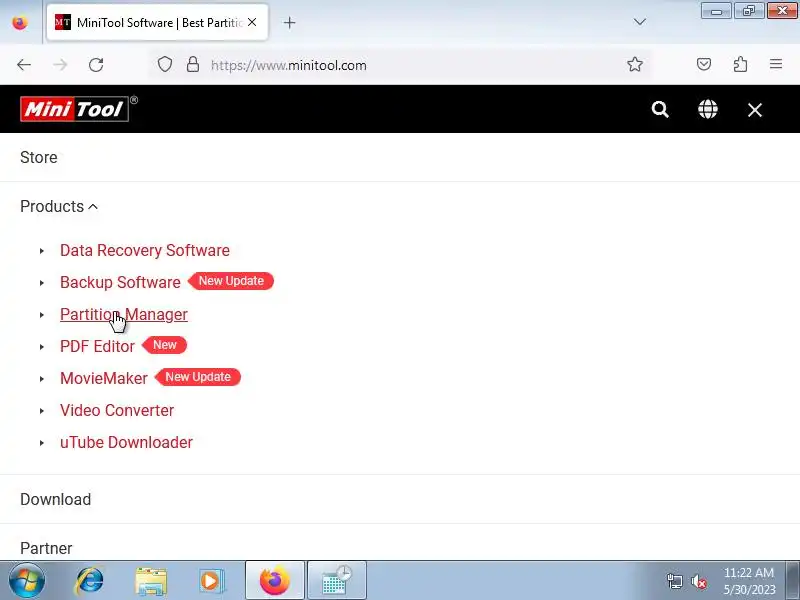Open the Firefox application menu
This screenshot has width=800, height=600.
pos(776,64)
